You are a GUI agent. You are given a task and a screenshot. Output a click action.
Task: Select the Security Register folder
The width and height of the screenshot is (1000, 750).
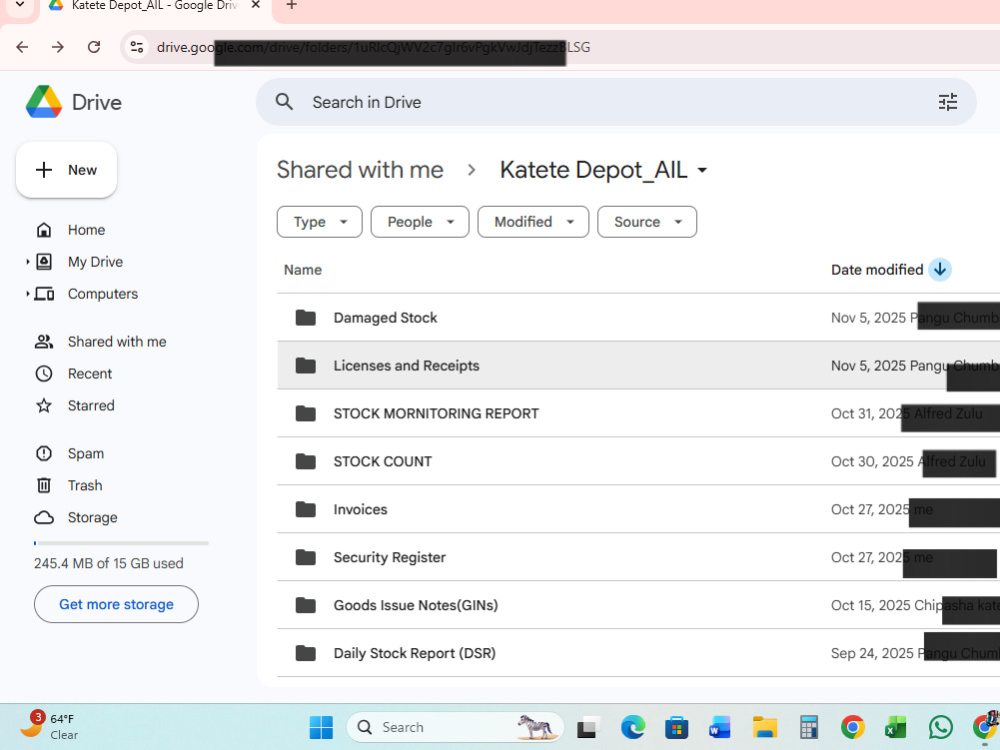[638, 557]
